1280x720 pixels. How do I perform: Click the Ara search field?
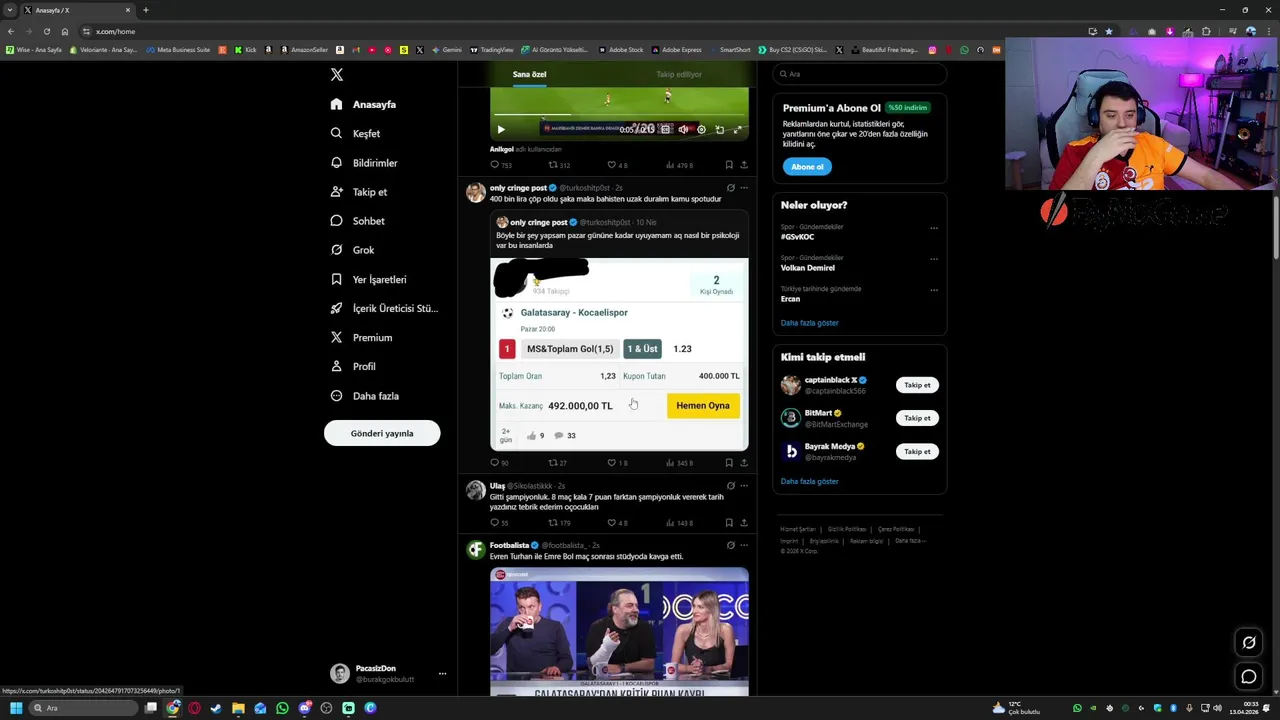pos(859,74)
